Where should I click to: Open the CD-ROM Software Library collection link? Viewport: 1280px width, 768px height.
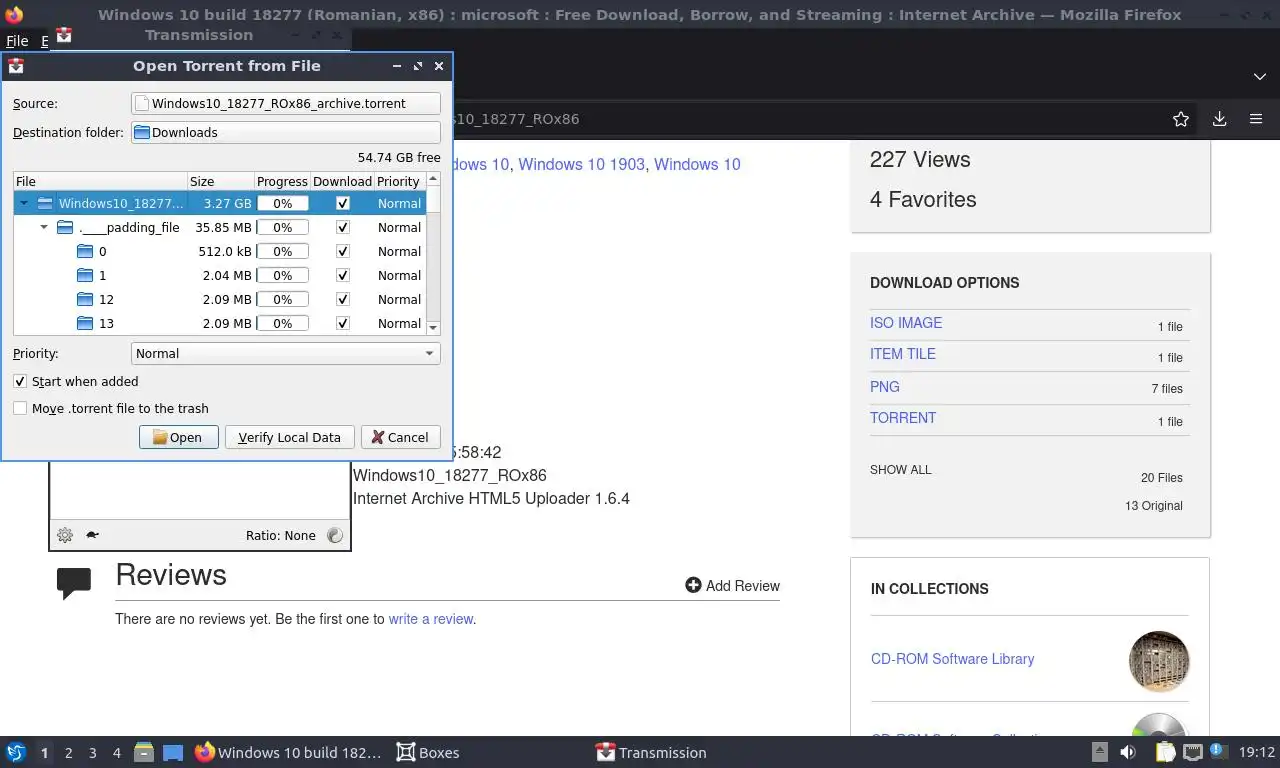[x=952, y=659]
